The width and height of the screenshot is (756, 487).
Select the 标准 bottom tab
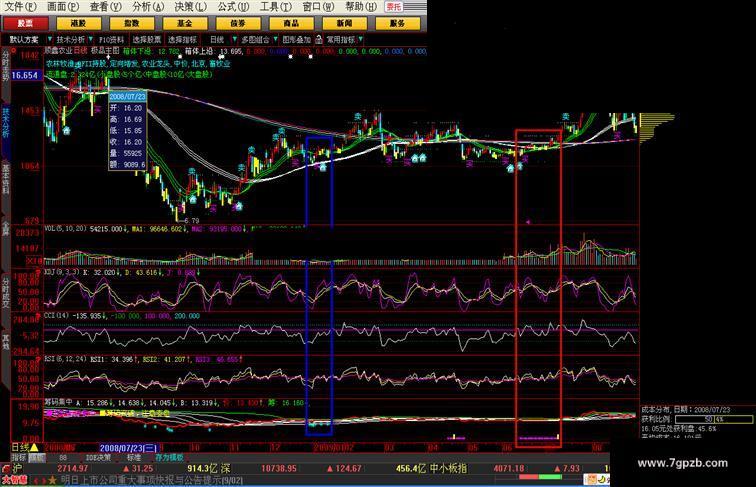(x=134, y=457)
